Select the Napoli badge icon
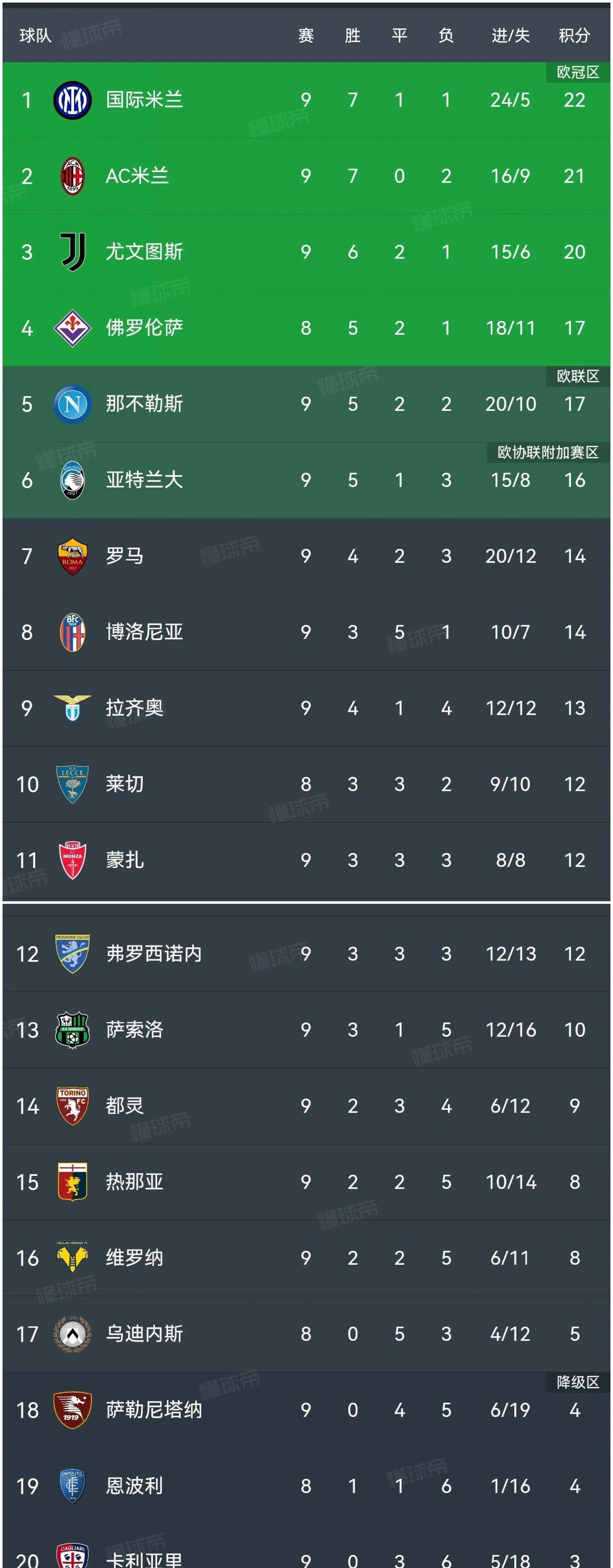613x1568 pixels. pos(72,404)
